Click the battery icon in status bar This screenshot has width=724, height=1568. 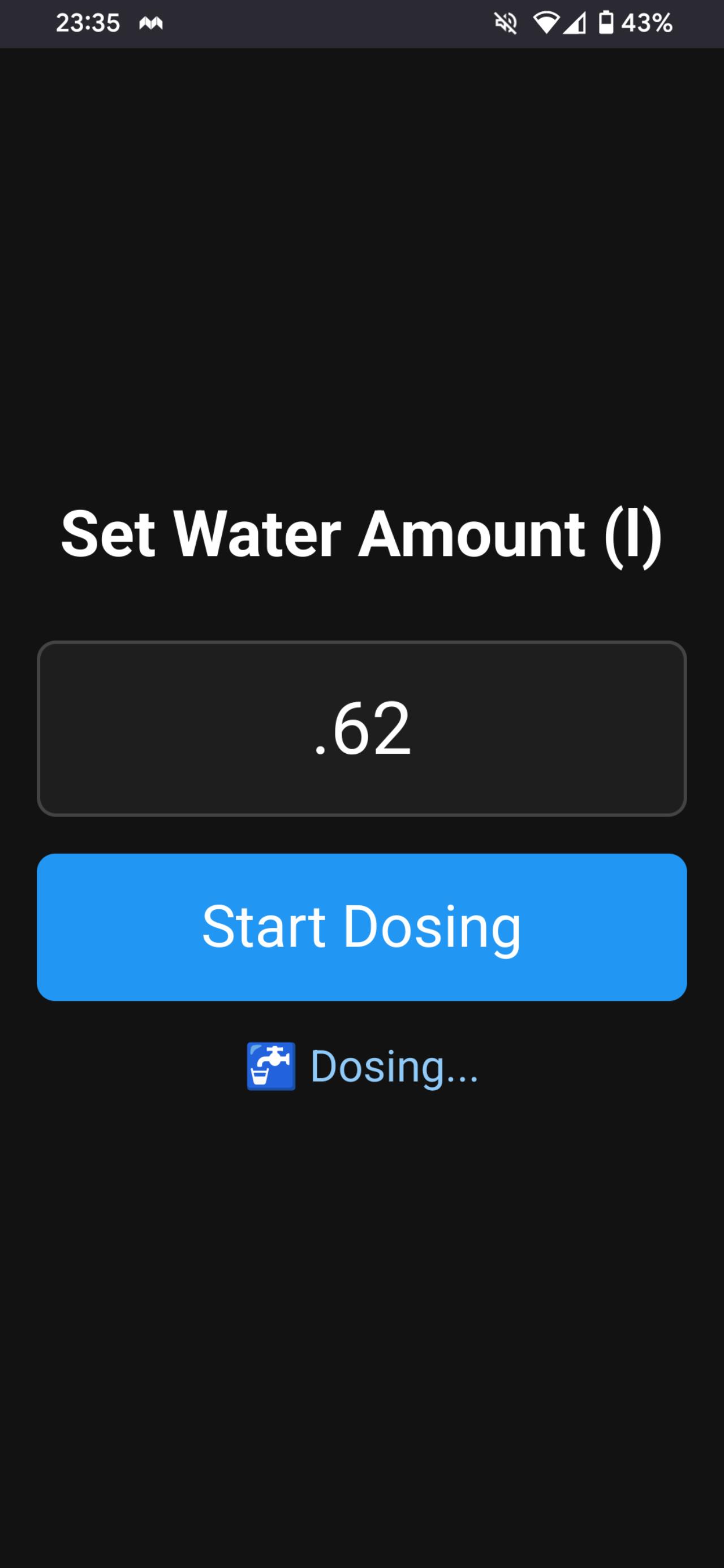pyautogui.click(x=606, y=23)
